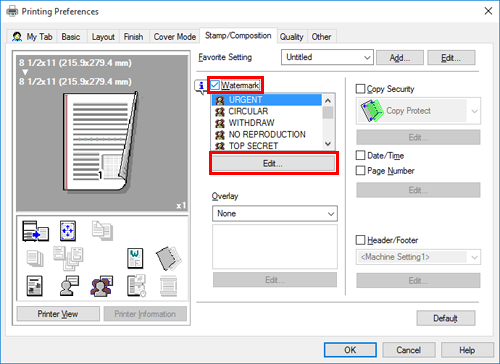
Task: Click the document quality page icon
Action: click(x=34, y=286)
